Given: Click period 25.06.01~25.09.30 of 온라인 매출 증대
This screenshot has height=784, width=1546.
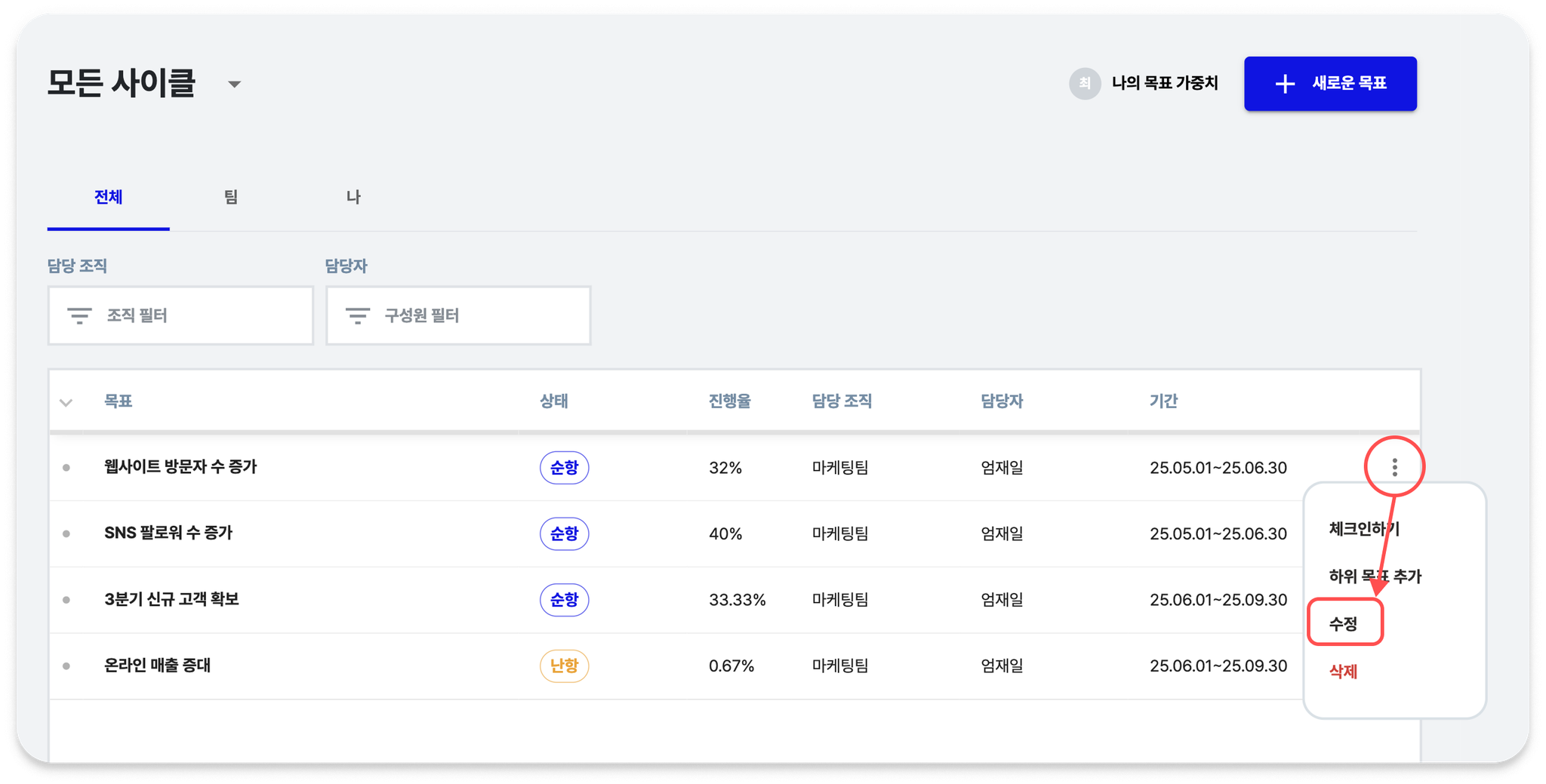Looking at the screenshot, I should pyautogui.click(x=1218, y=666).
